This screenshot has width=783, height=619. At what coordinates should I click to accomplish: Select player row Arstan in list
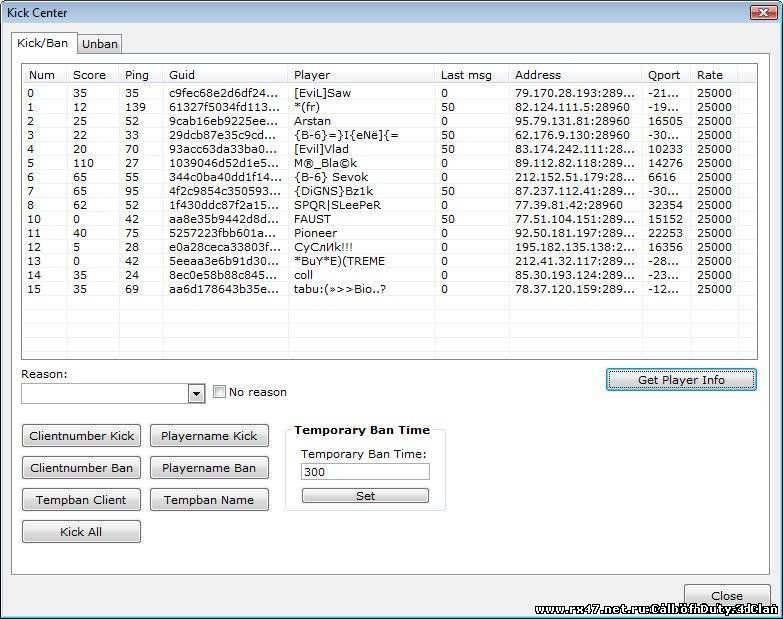pyautogui.click(x=312, y=121)
